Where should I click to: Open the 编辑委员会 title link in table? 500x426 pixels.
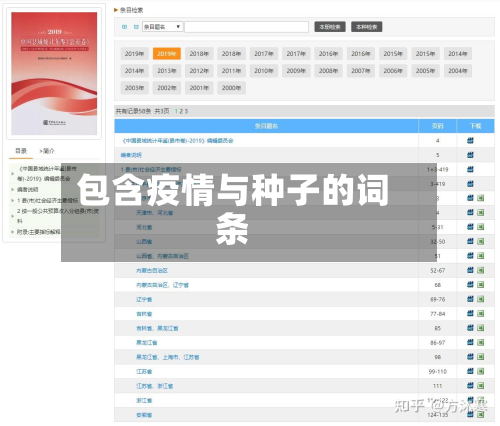coord(178,141)
